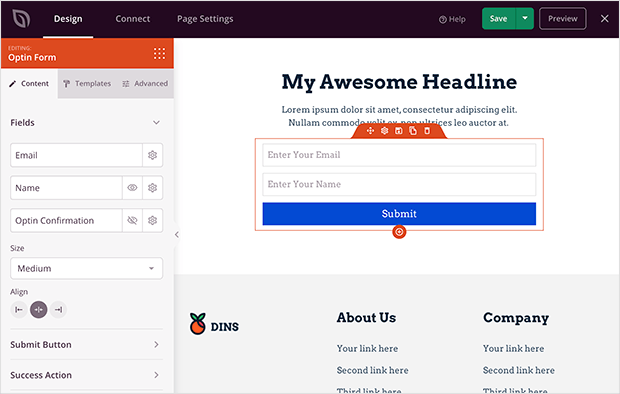
Task: Open the blocks grid icon in Optin Form header
Action: pyautogui.click(x=159, y=53)
